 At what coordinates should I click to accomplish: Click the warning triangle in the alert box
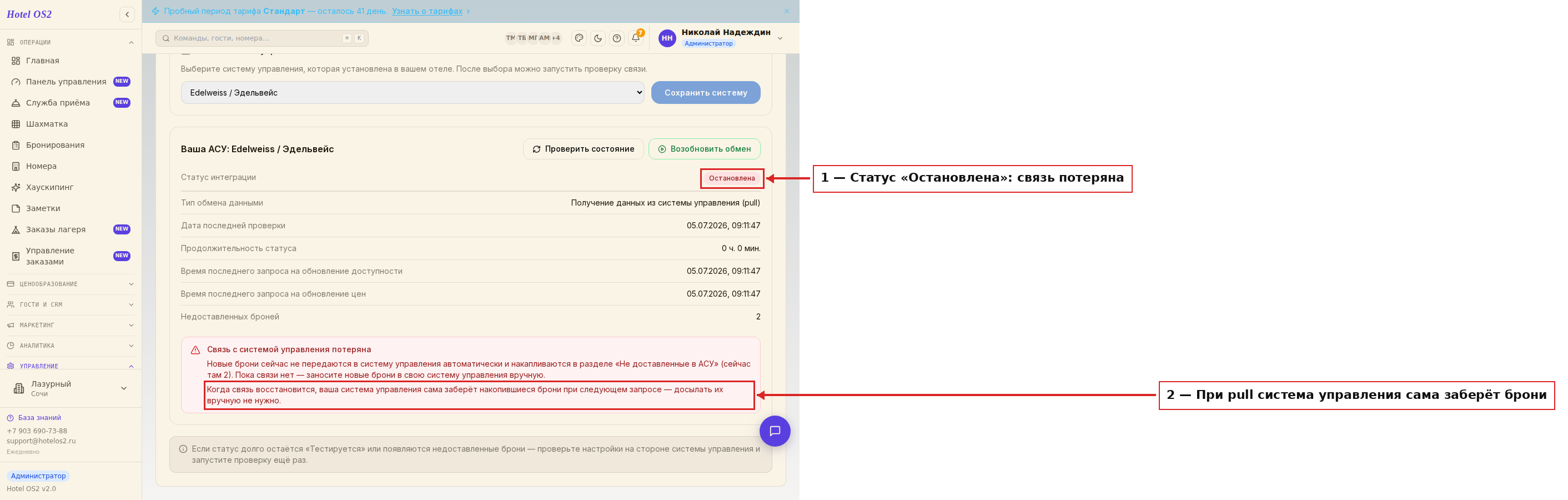point(195,350)
